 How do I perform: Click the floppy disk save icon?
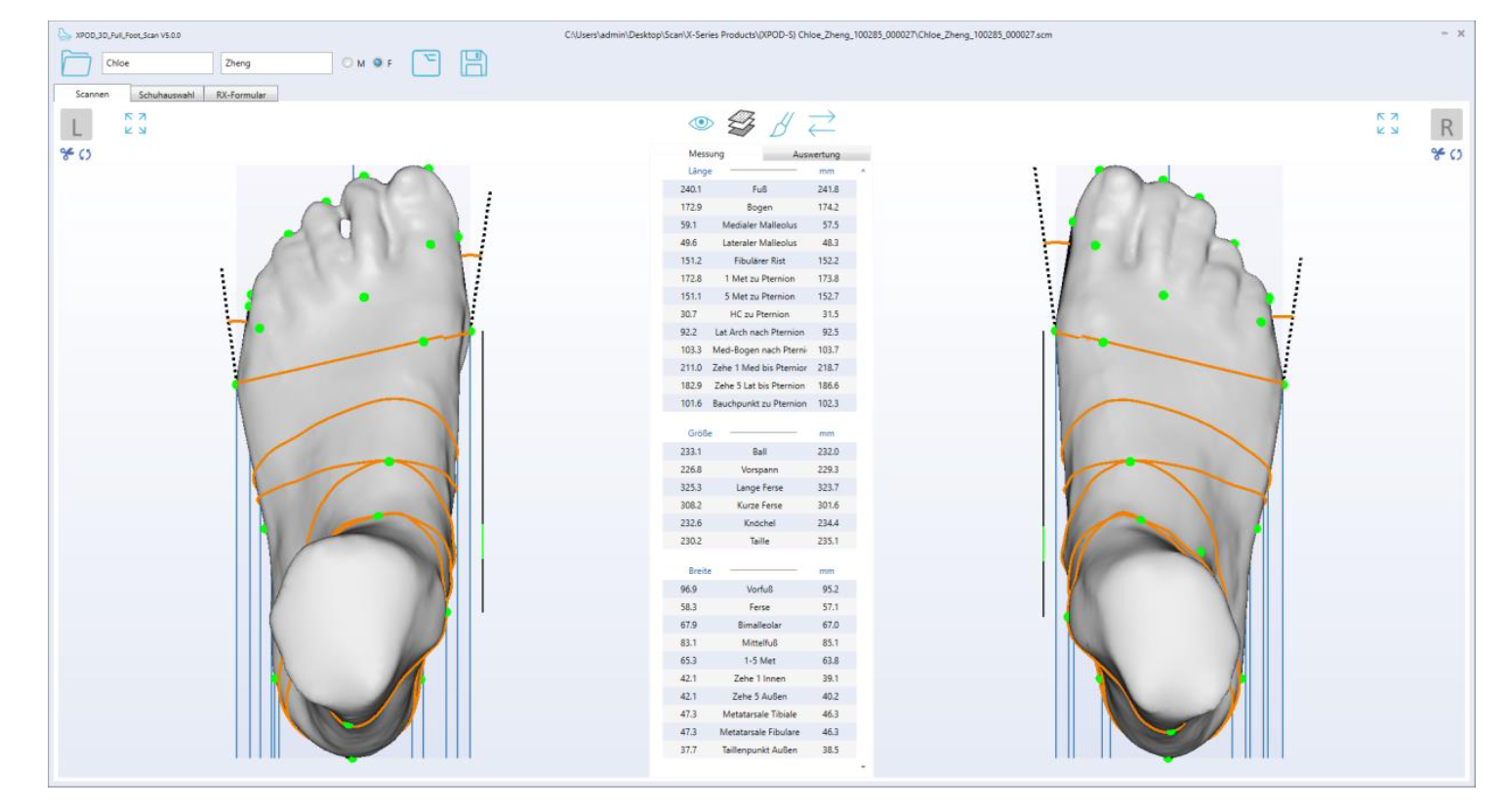[473, 63]
